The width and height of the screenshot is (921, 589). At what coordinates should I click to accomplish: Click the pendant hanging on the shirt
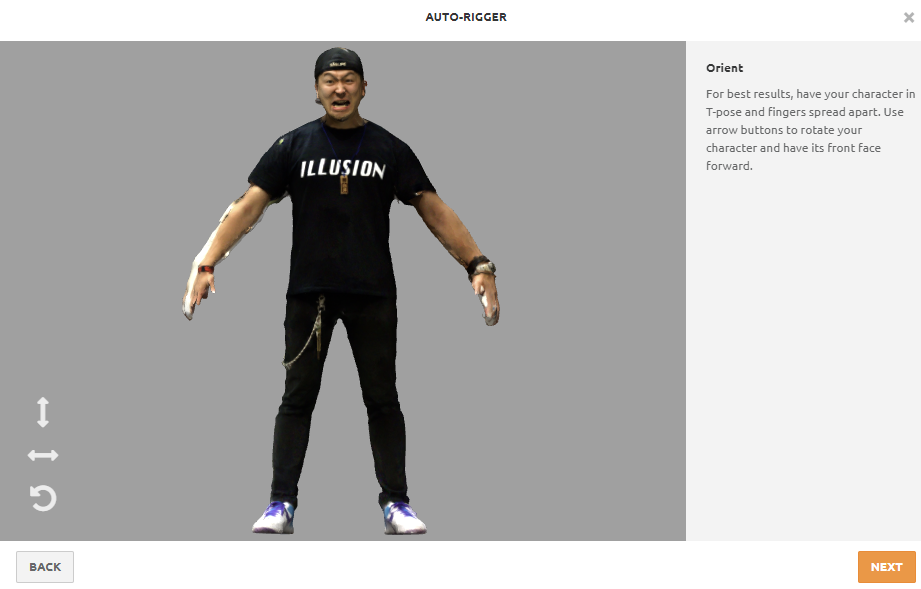(x=344, y=184)
